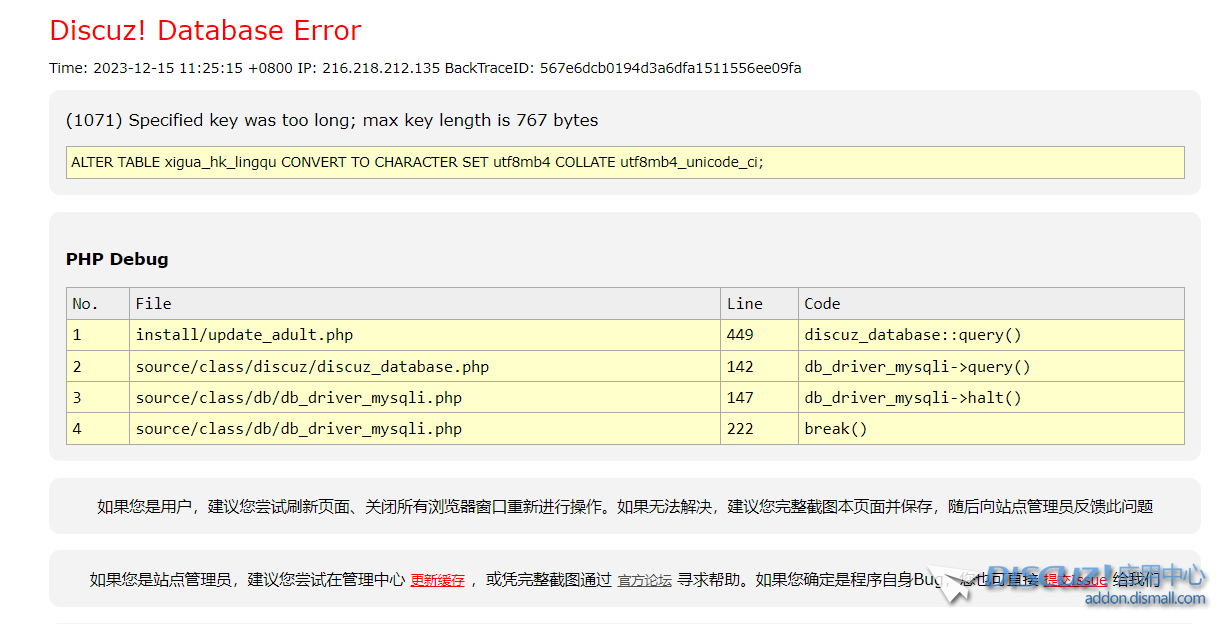Click the File column header
The height and width of the screenshot is (624, 1224).
pyautogui.click(x=154, y=304)
